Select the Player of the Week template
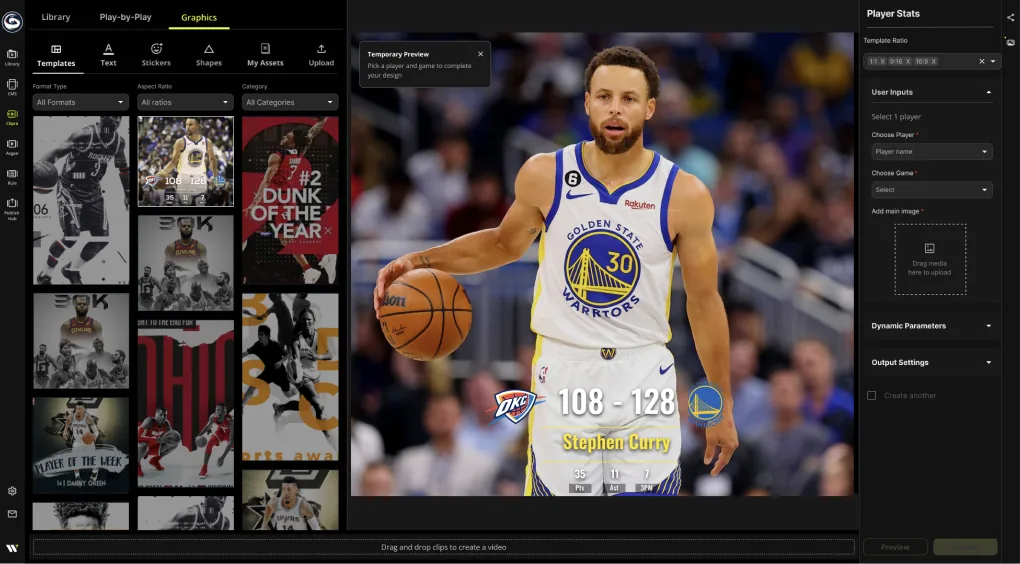 [x=81, y=446]
